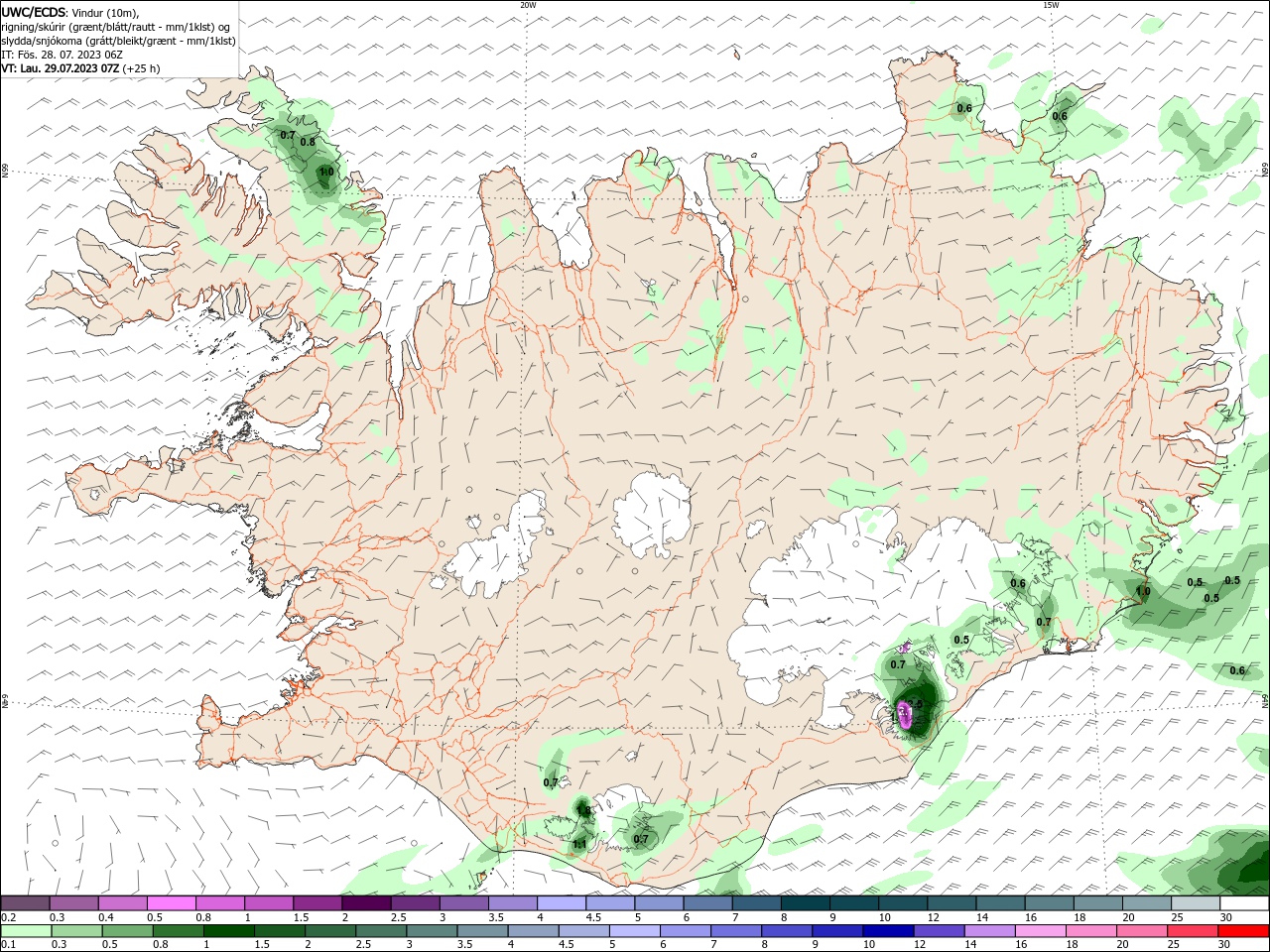Pick the bottom-row purple swatch above label 12
Viewport: 1270px width, 952px height.
[x=938, y=931]
